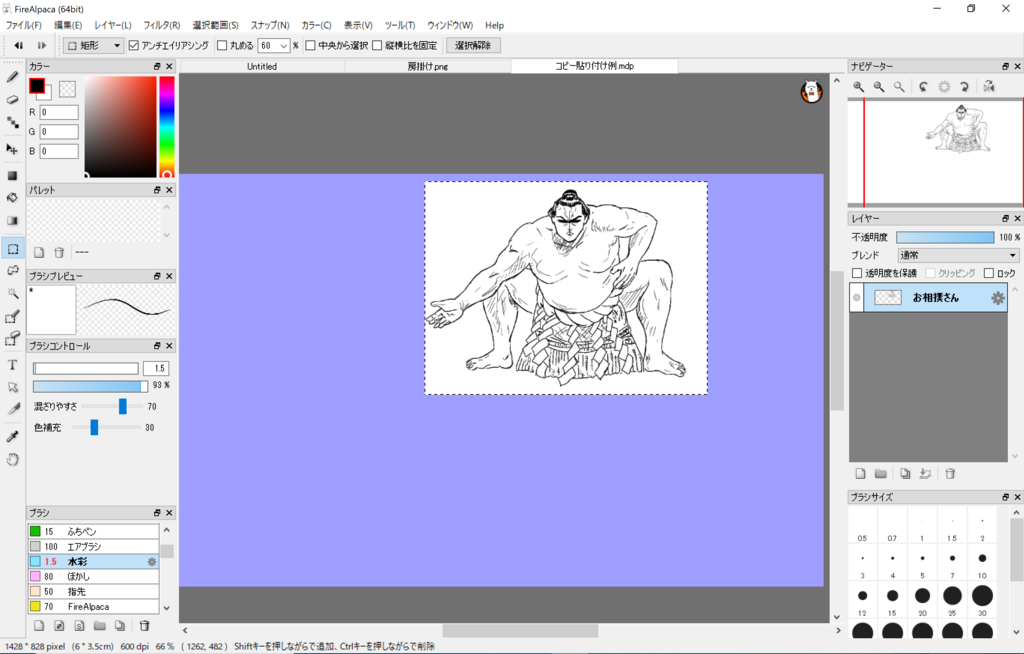
Task: Click the navigator flip horizontal icon
Action: (988, 87)
